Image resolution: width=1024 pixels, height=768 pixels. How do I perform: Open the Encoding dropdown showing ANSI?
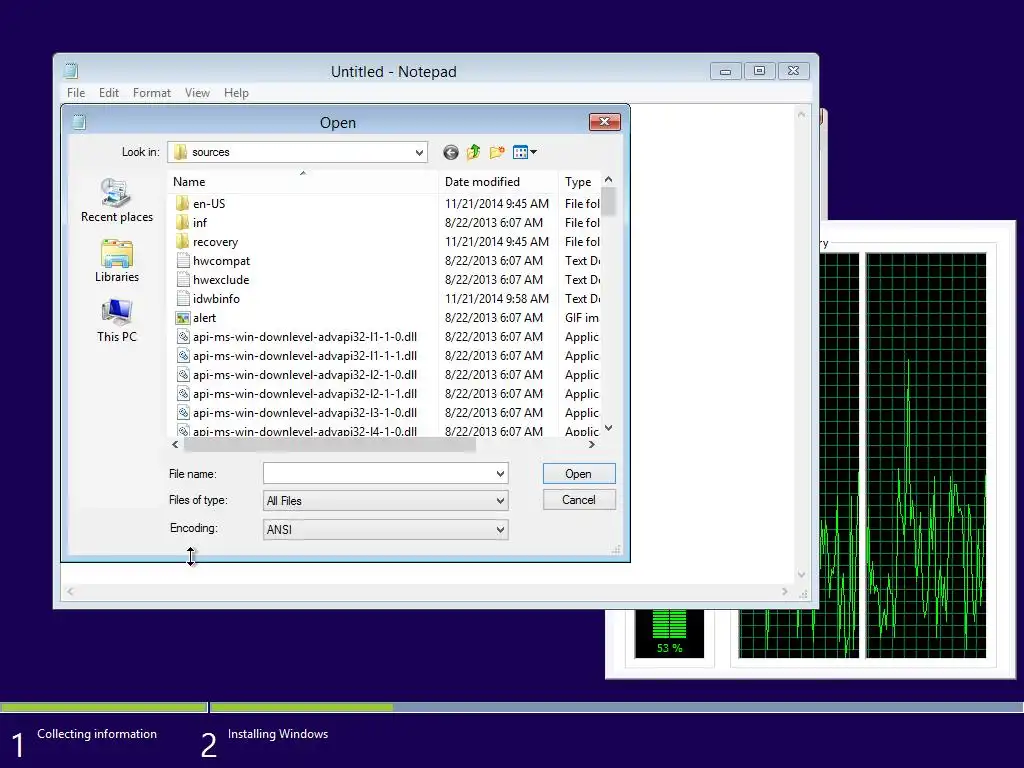[x=385, y=530]
